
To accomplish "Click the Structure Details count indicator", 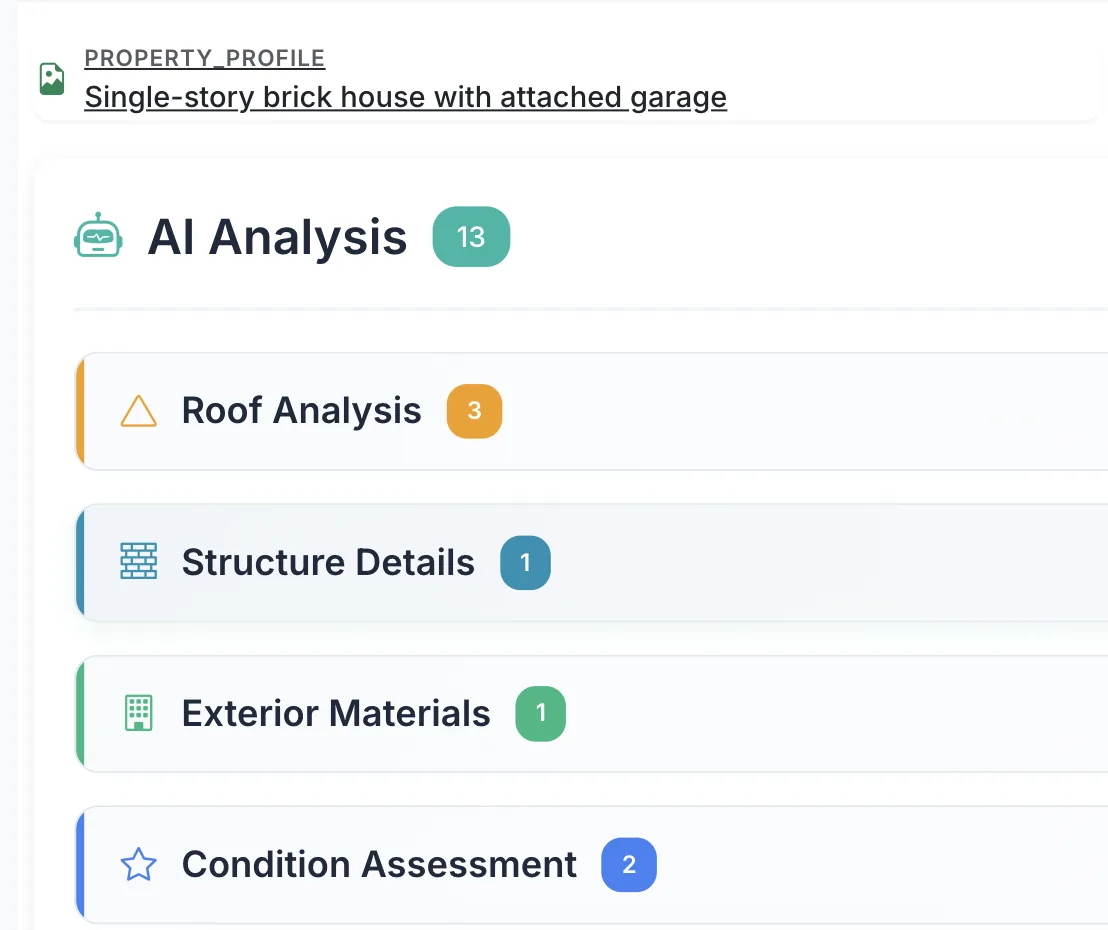I will (x=525, y=562).
